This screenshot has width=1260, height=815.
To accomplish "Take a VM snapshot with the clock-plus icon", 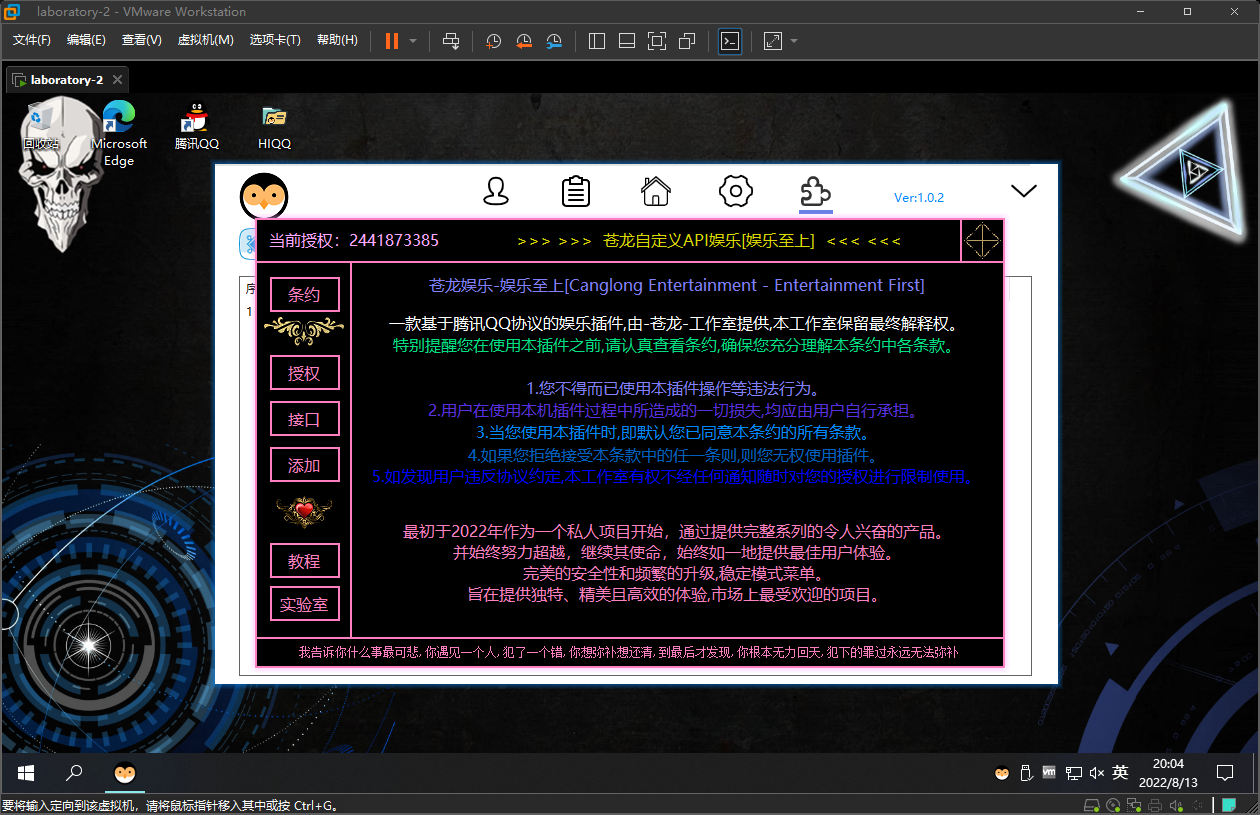I will (494, 41).
